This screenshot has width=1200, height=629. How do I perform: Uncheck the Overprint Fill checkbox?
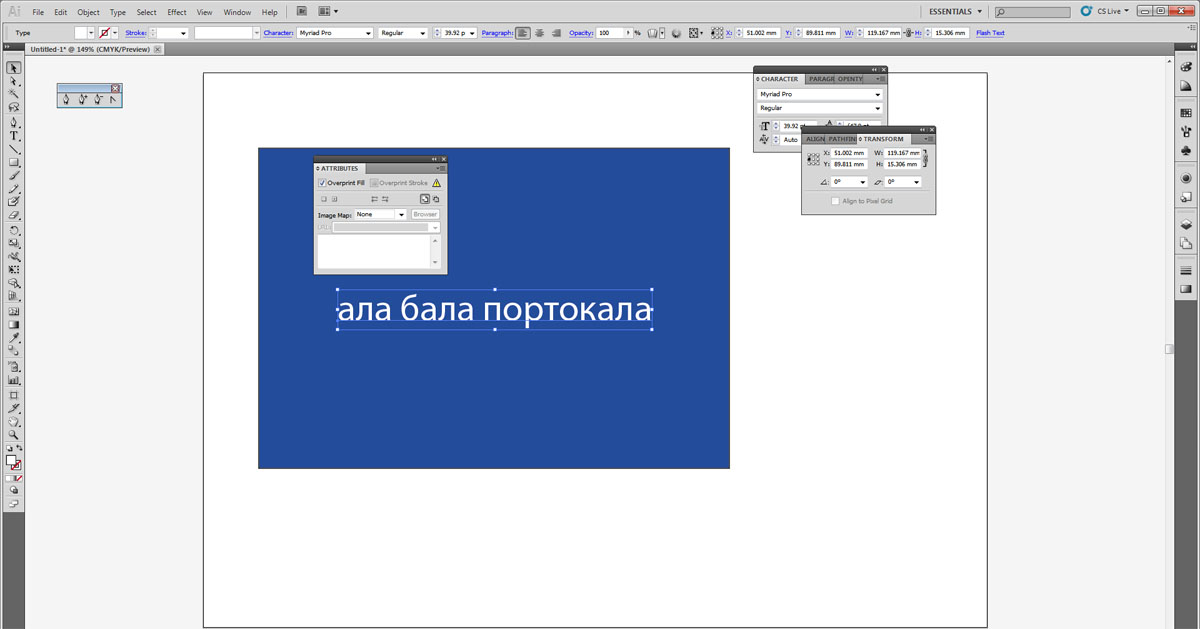tap(322, 184)
